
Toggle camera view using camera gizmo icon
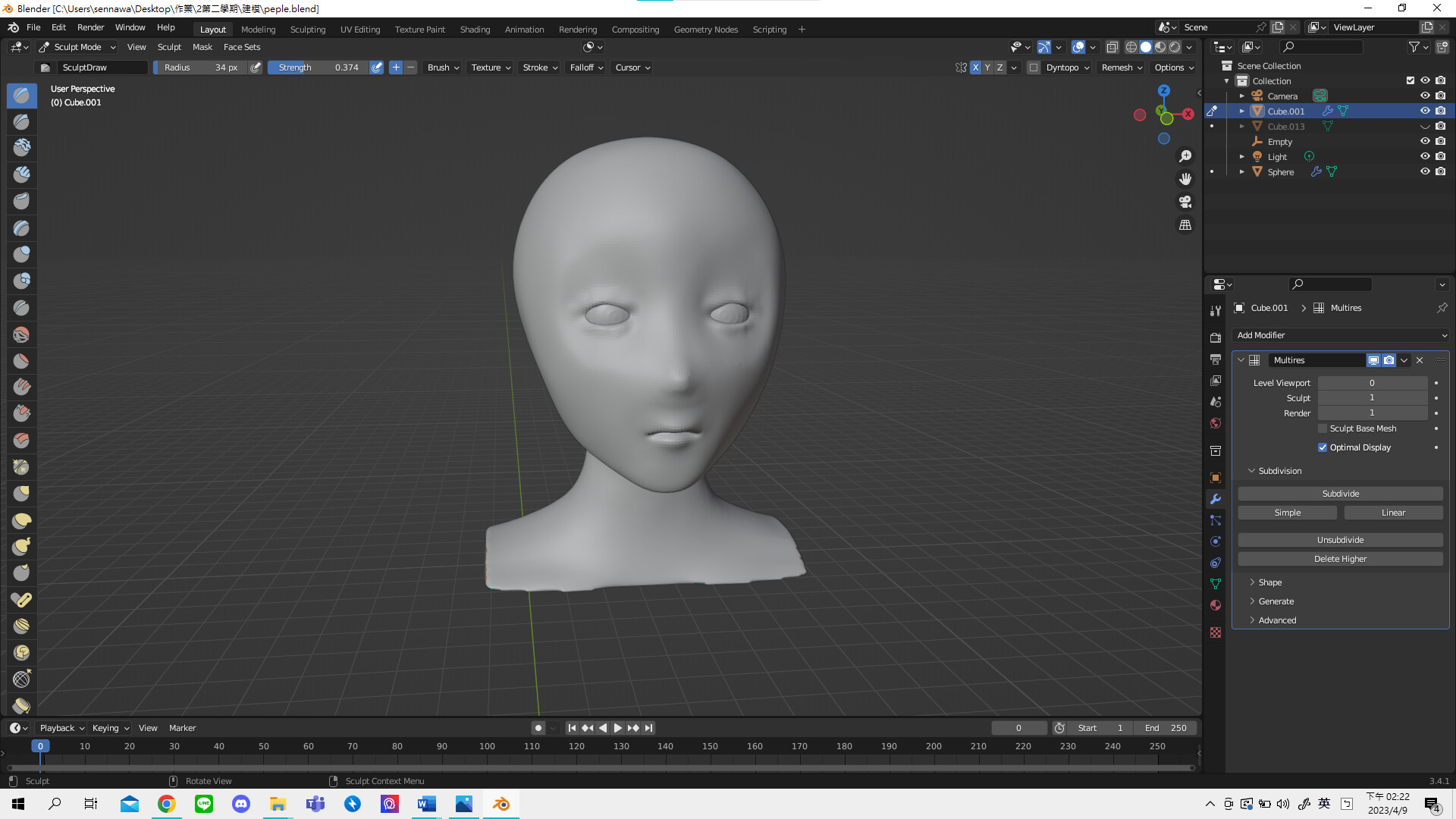pos(1185,202)
